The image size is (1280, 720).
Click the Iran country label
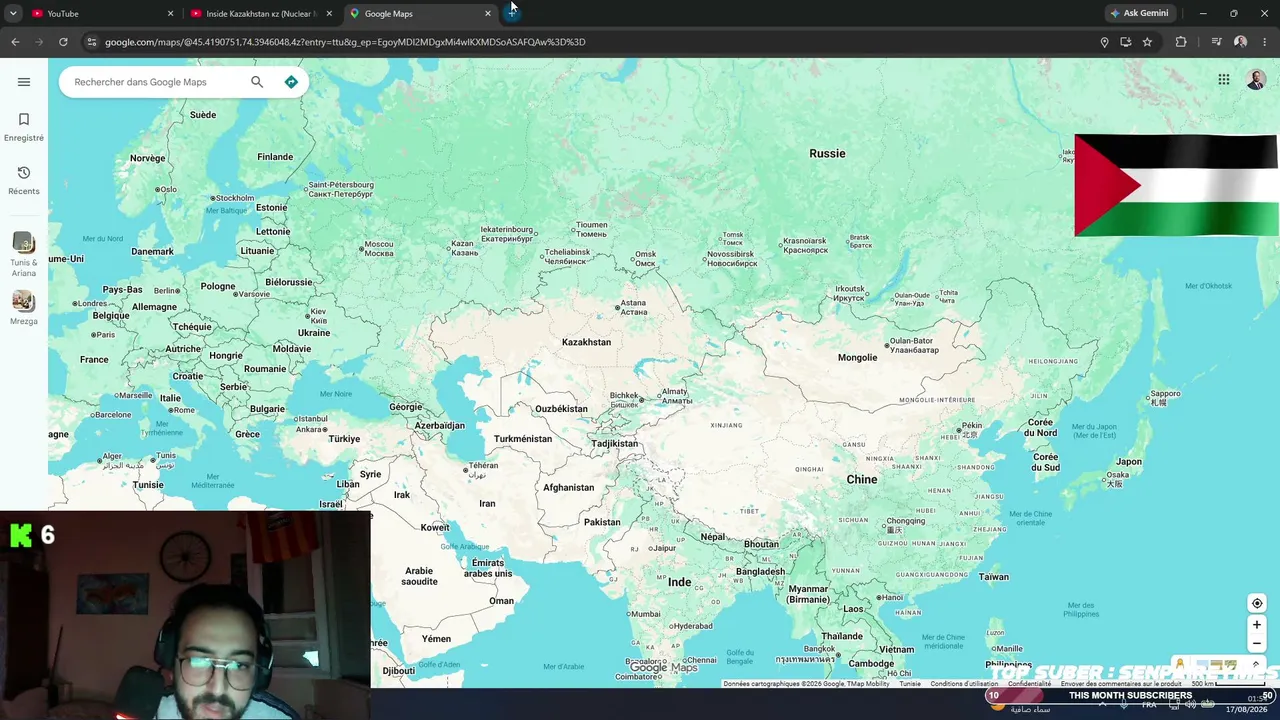coord(487,504)
